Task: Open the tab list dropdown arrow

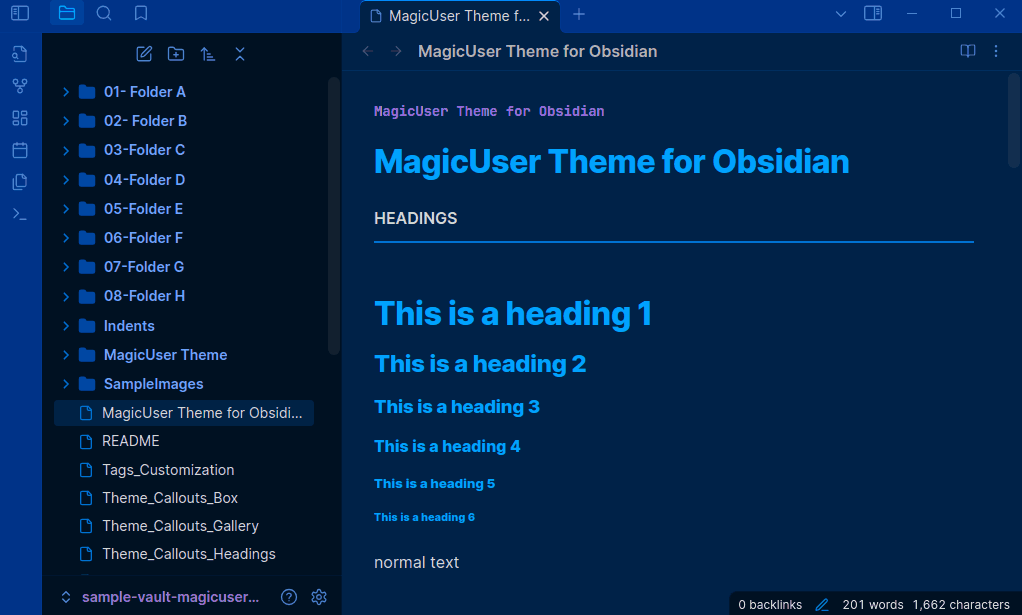Action: click(x=841, y=14)
